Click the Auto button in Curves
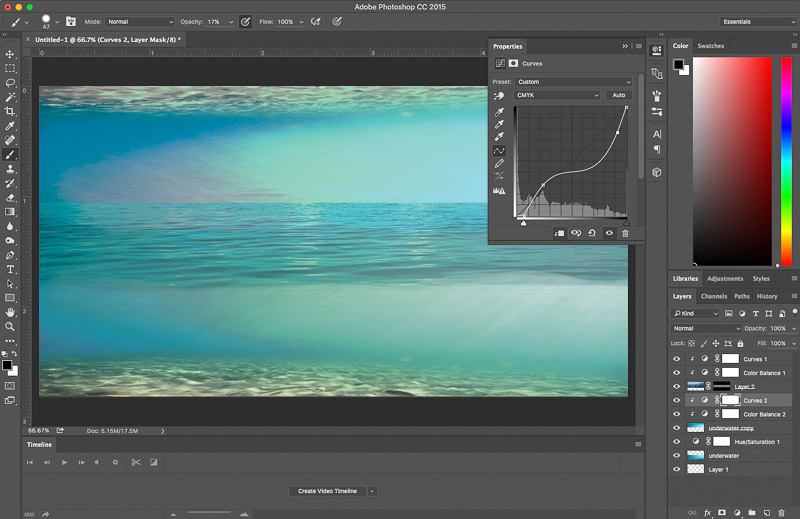This screenshot has width=800, height=519. coord(619,95)
